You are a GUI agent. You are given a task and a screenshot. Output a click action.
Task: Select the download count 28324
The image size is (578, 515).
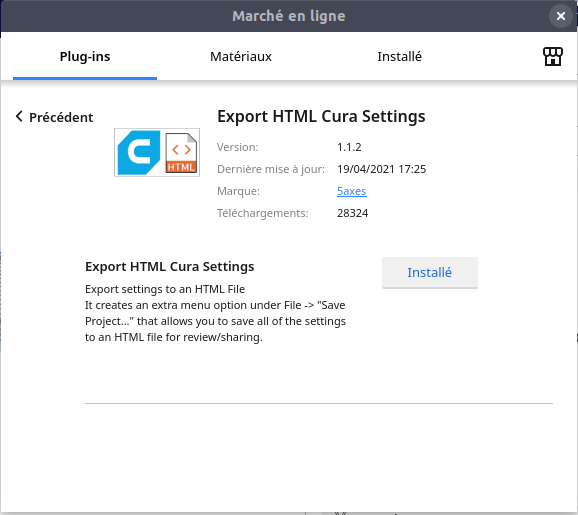[x=352, y=213]
